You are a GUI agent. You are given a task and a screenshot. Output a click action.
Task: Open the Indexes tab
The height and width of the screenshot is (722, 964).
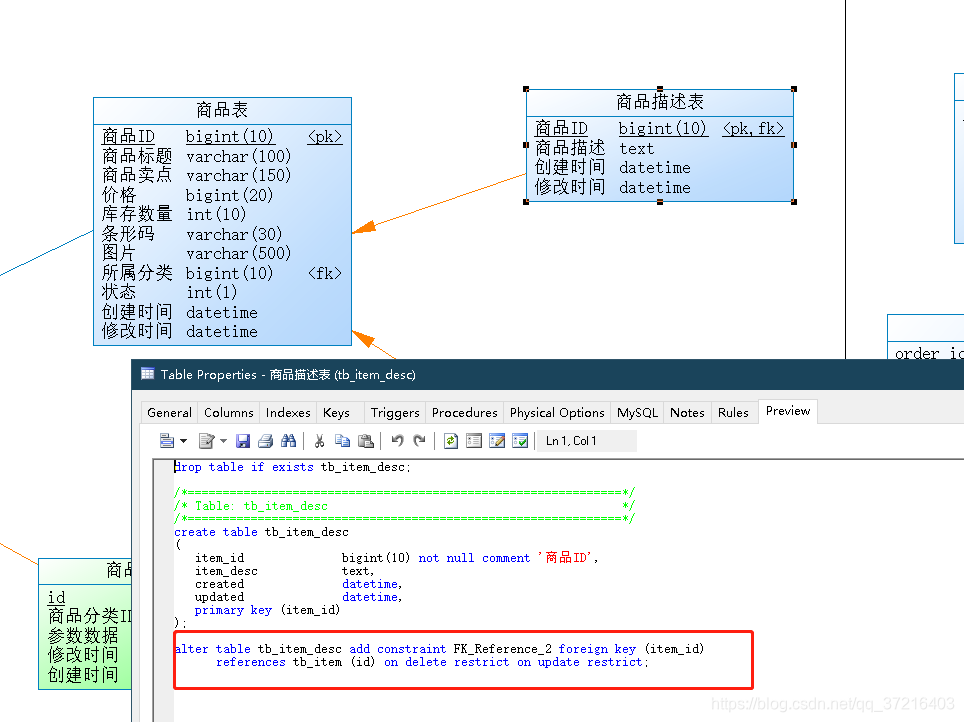pos(288,413)
